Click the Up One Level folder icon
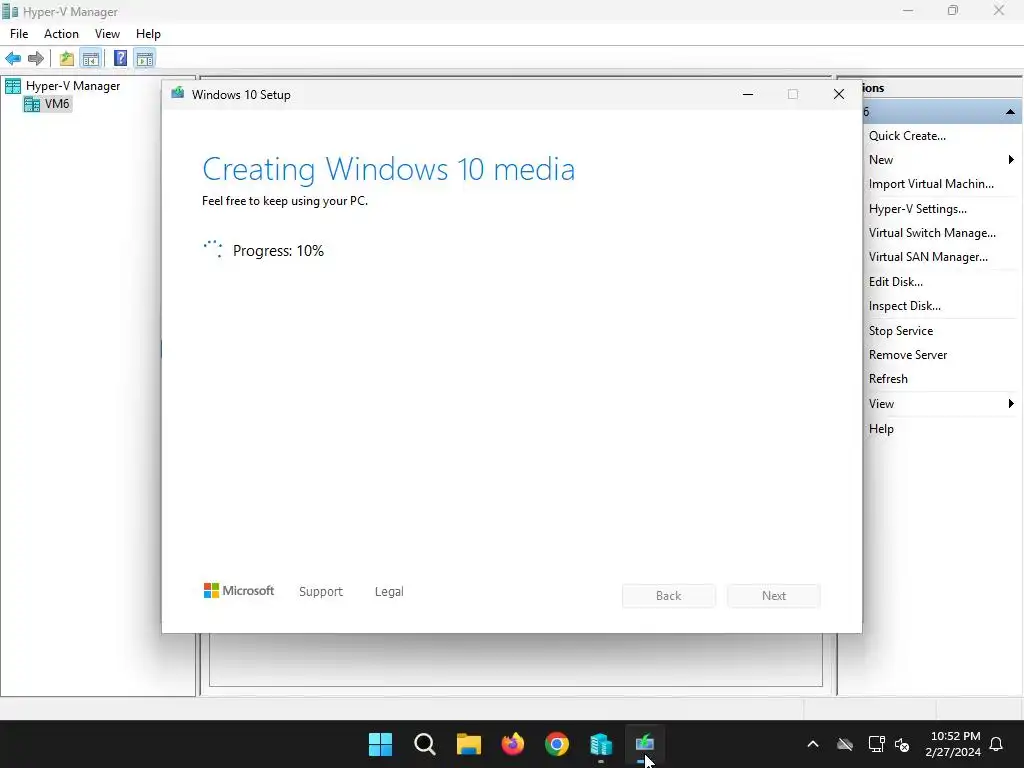The height and width of the screenshot is (768, 1024). coord(67,59)
